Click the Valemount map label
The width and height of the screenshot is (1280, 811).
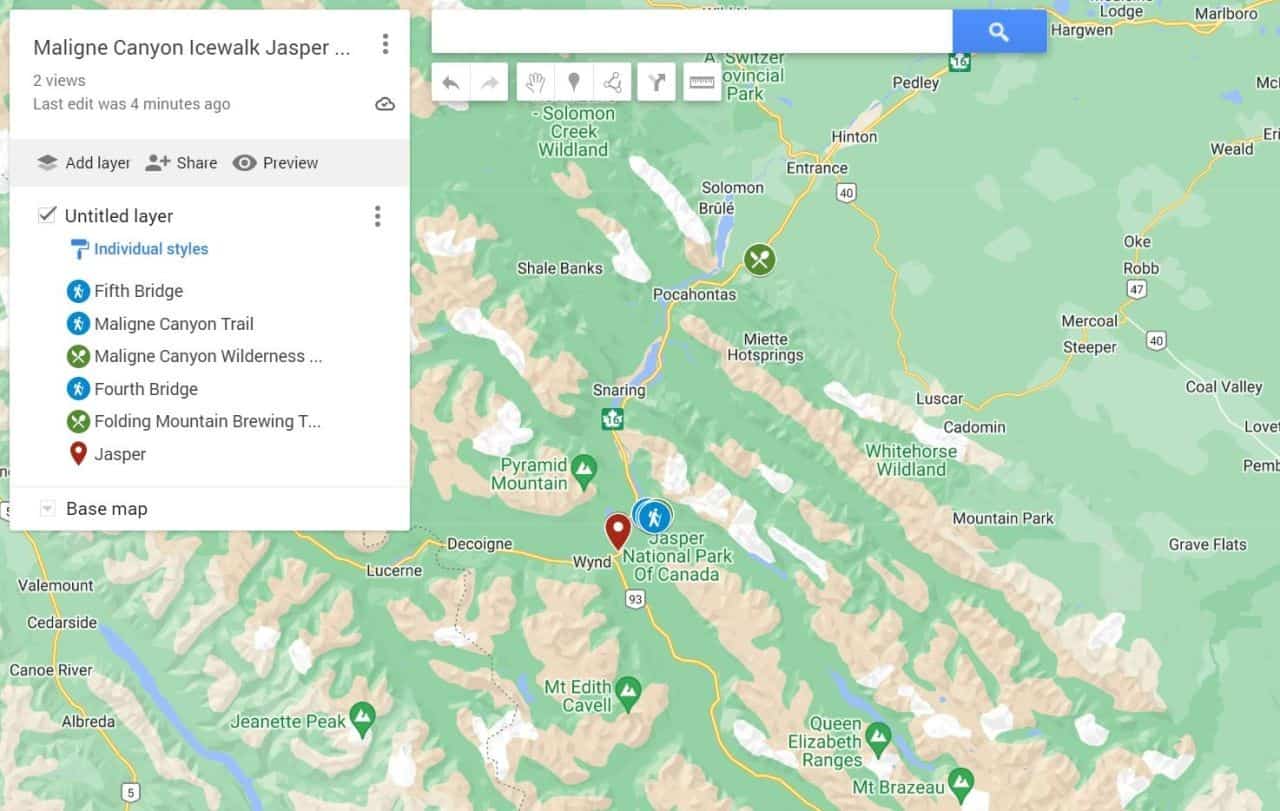[56, 585]
